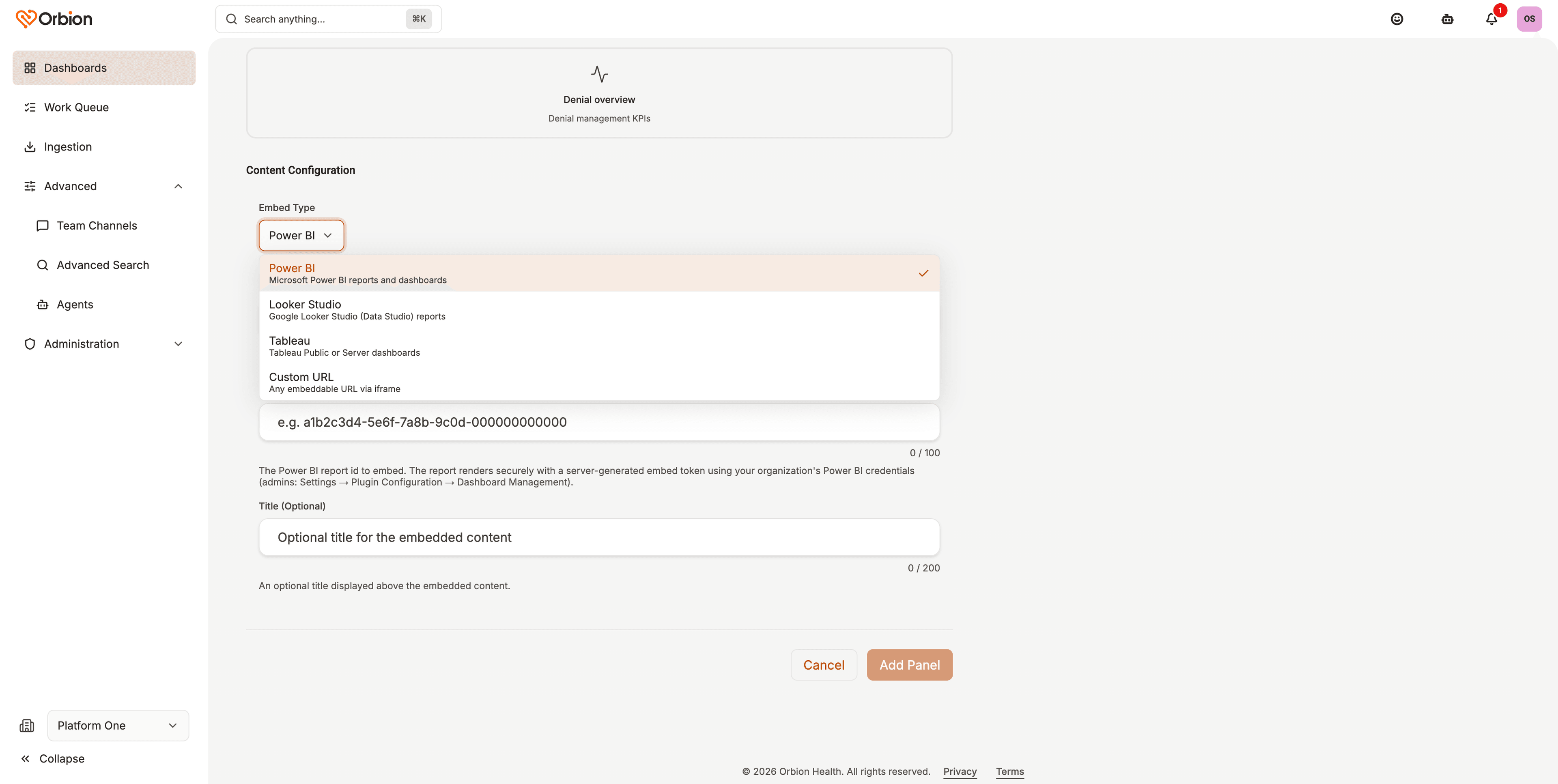The height and width of the screenshot is (784, 1558).
Task: Click the organization building icon
Action: 27,725
